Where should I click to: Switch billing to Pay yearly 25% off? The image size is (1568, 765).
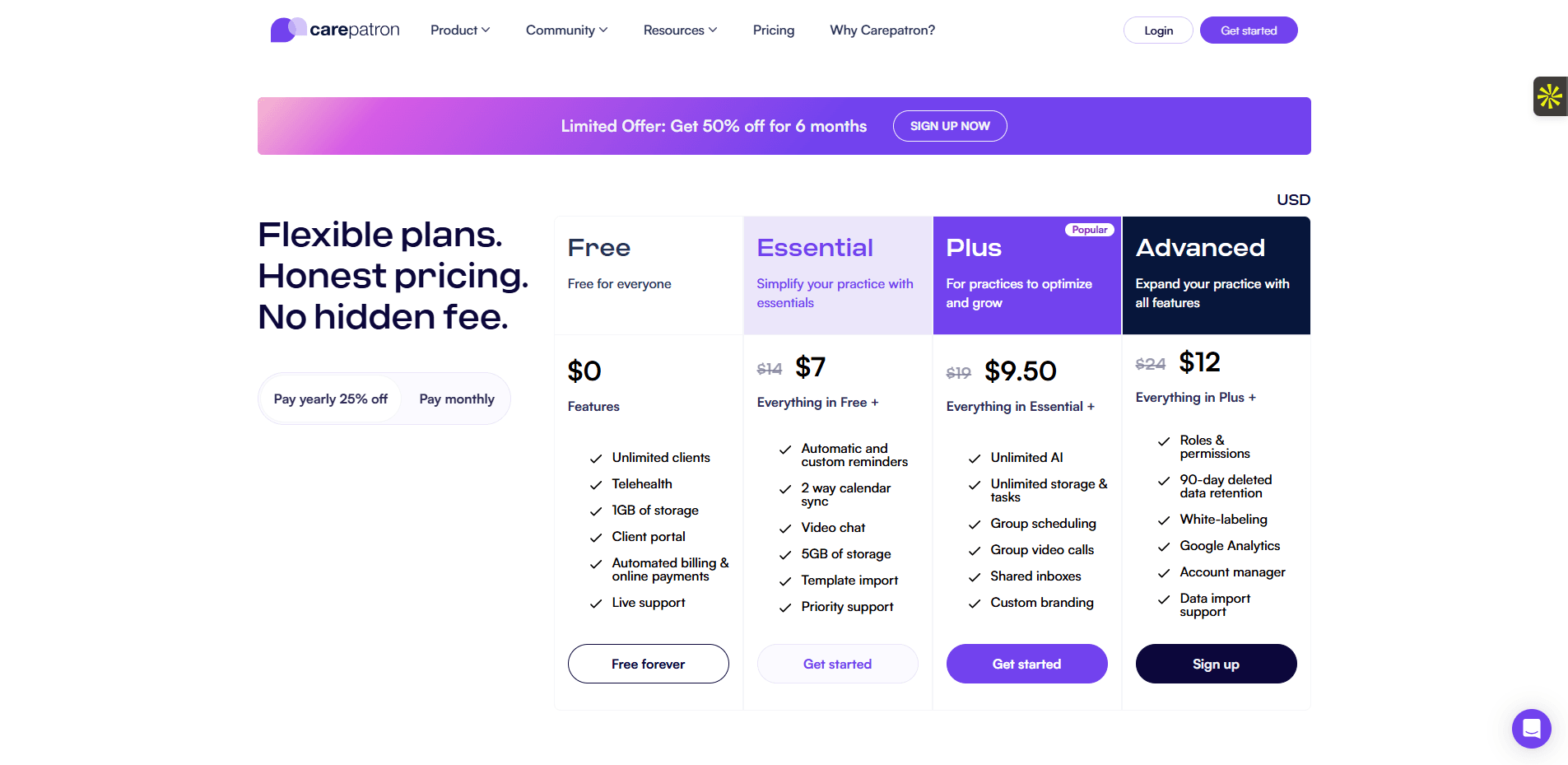coord(330,399)
